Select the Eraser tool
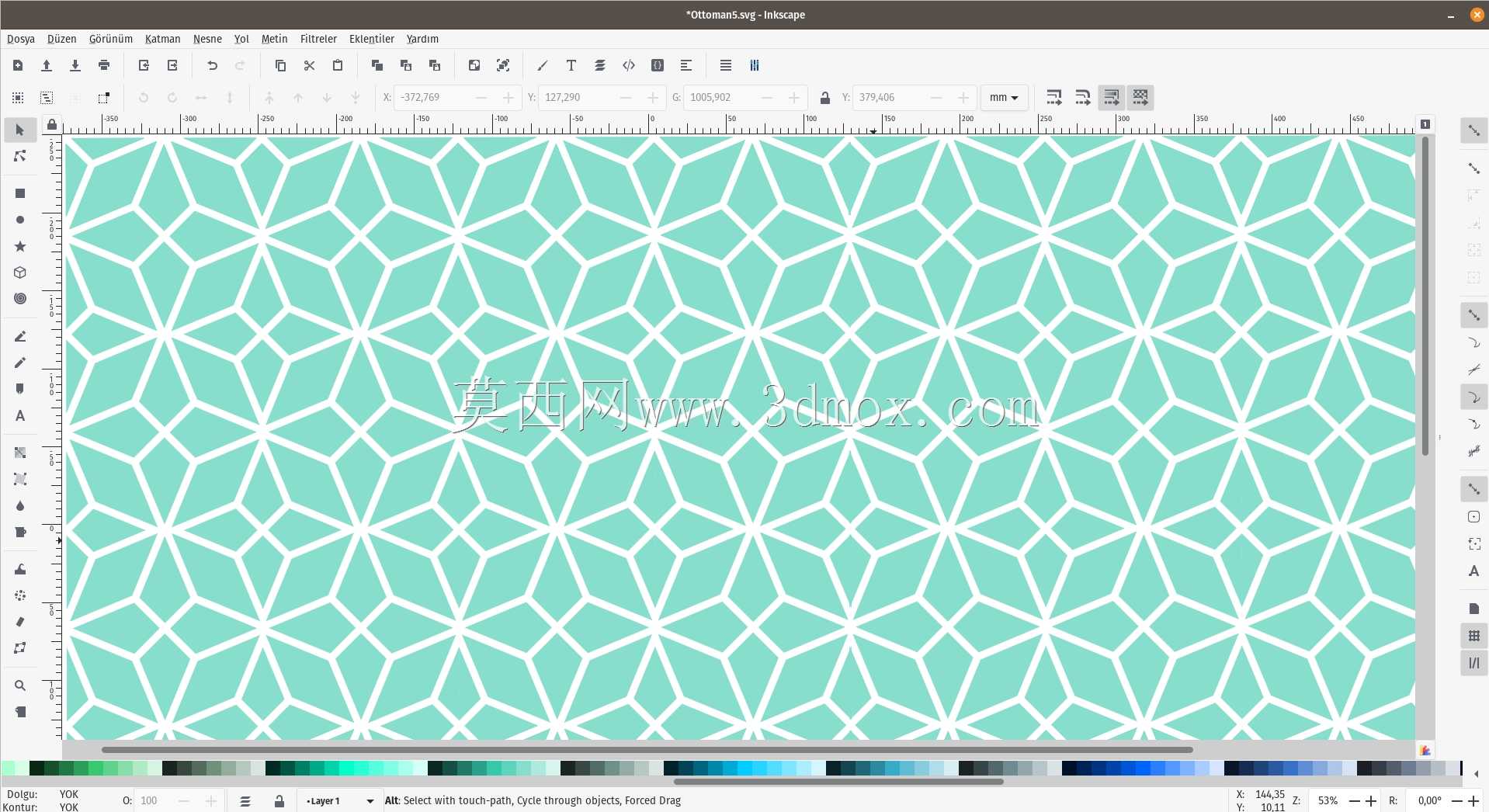The width and height of the screenshot is (1489, 812). tap(20, 622)
